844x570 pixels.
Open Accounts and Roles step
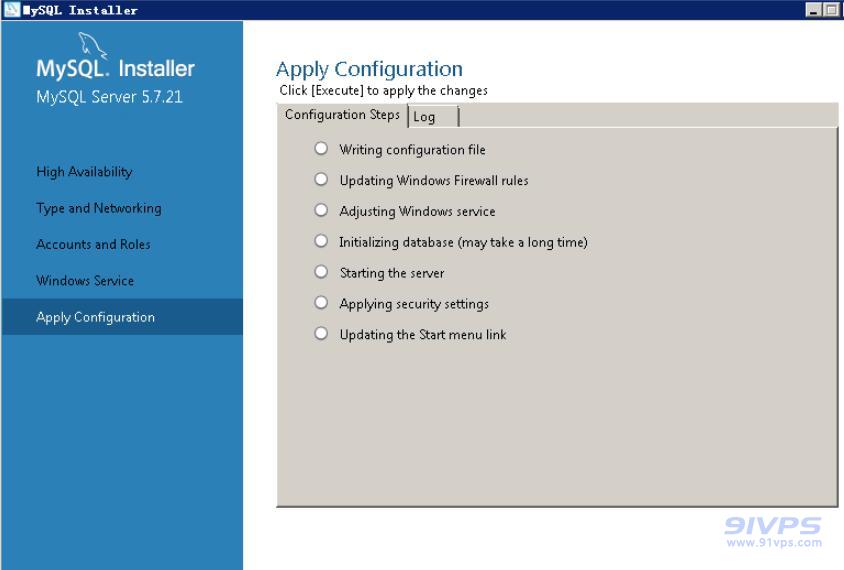[x=93, y=244]
